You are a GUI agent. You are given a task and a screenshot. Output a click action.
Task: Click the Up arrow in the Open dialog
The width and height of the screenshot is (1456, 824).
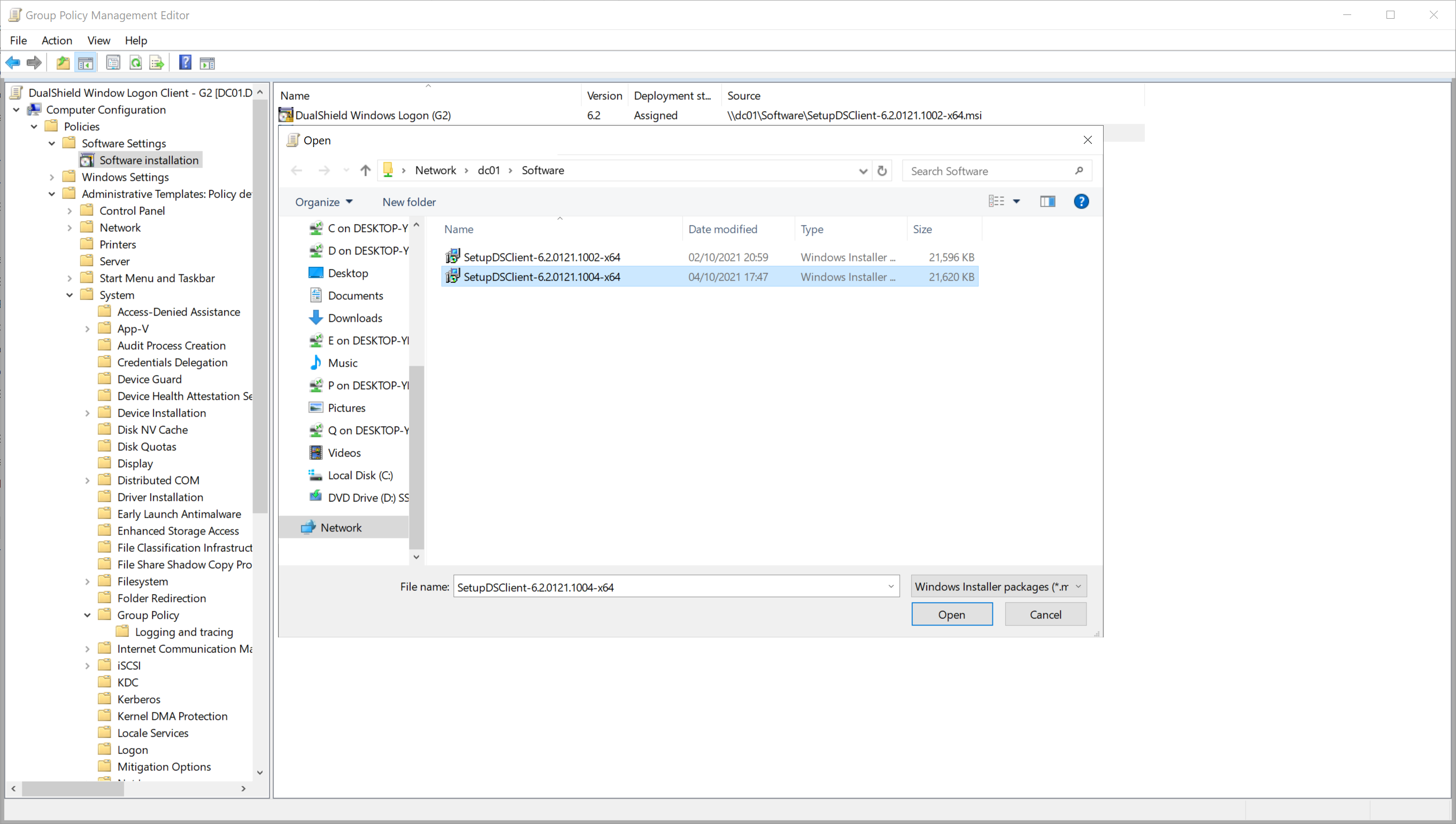[366, 171]
